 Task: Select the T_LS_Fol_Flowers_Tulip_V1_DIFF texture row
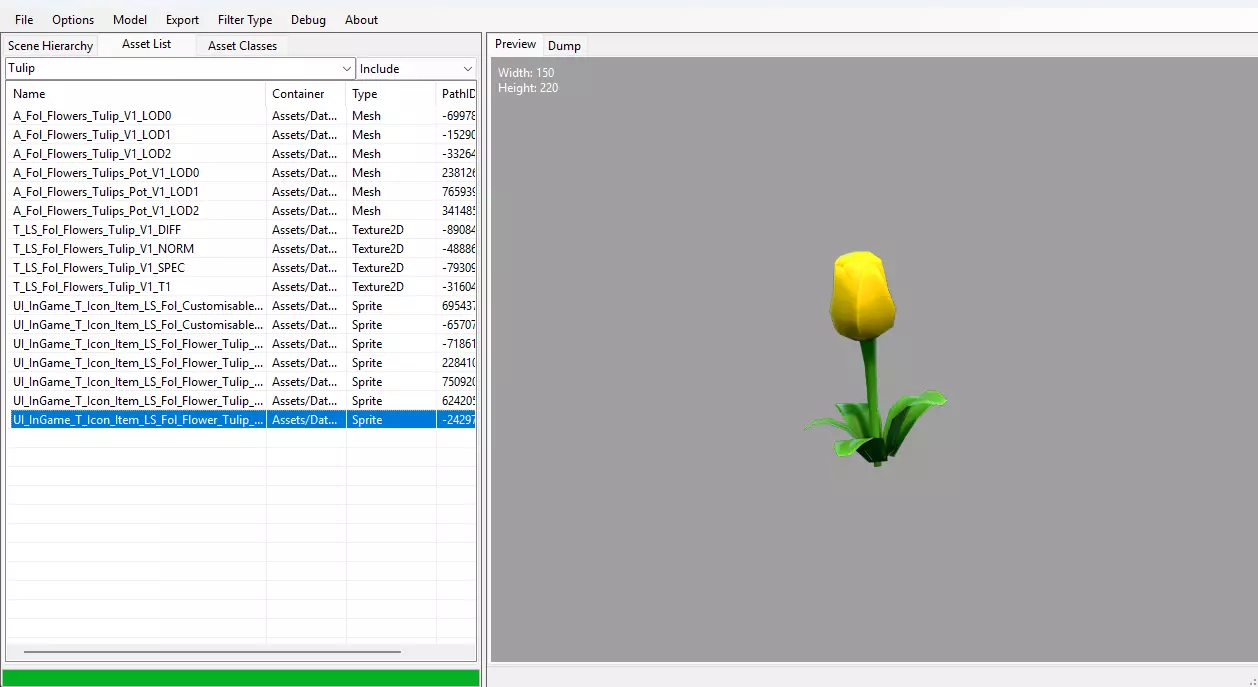tap(97, 230)
